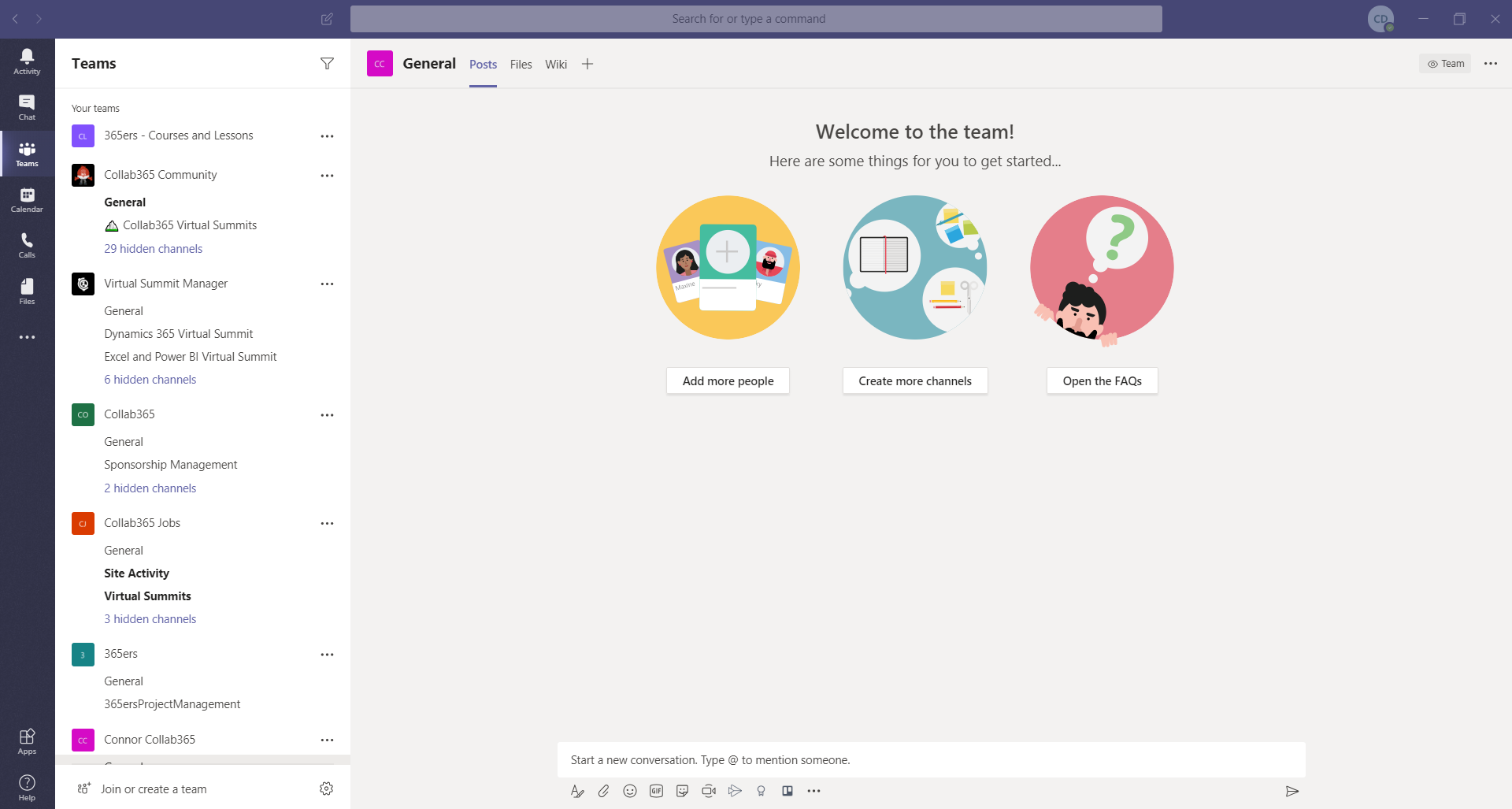Image resolution: width=1512 pixels, height=809 pixels.
Task: Expand 2 hidden channels
Action: click(150, 488)
